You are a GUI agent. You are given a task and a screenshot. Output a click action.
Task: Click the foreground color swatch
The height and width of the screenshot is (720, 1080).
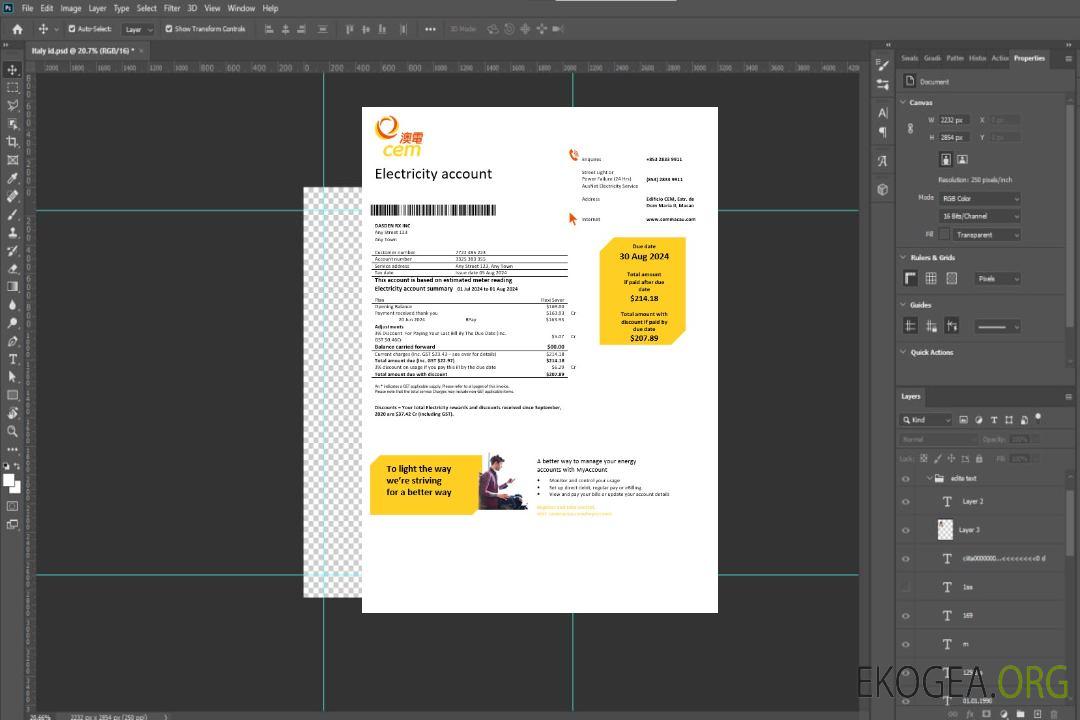(x=9, y=480)
